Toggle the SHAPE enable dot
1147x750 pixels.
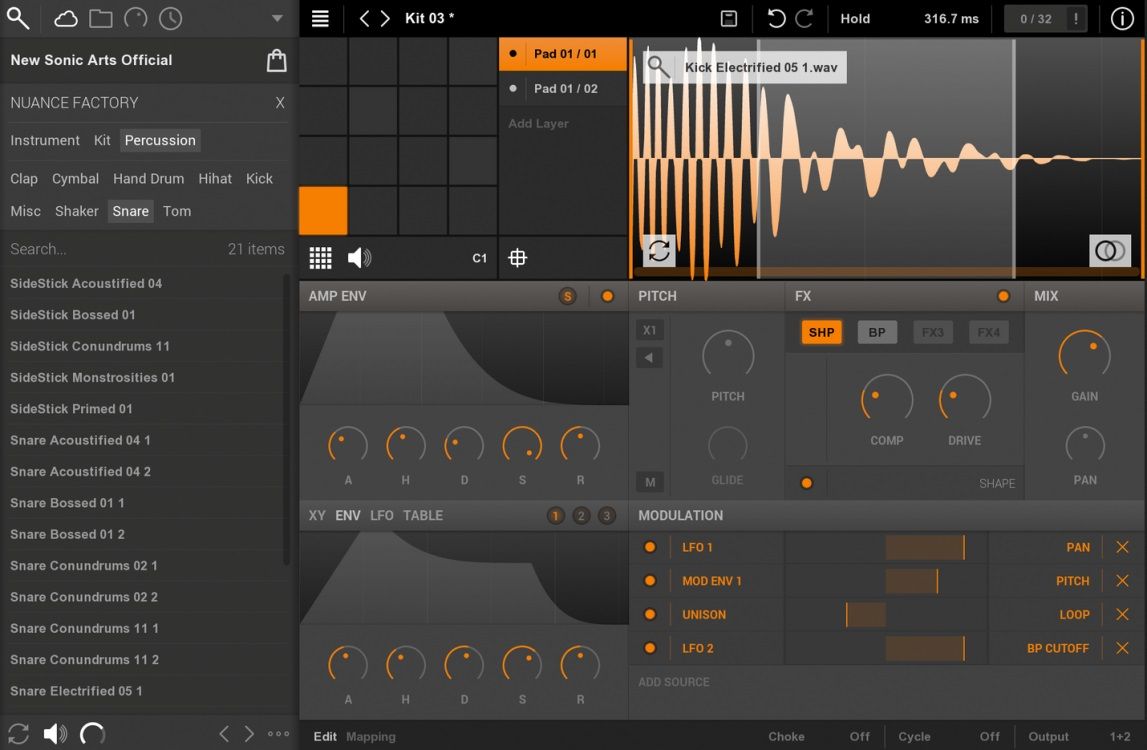[806, 483]
